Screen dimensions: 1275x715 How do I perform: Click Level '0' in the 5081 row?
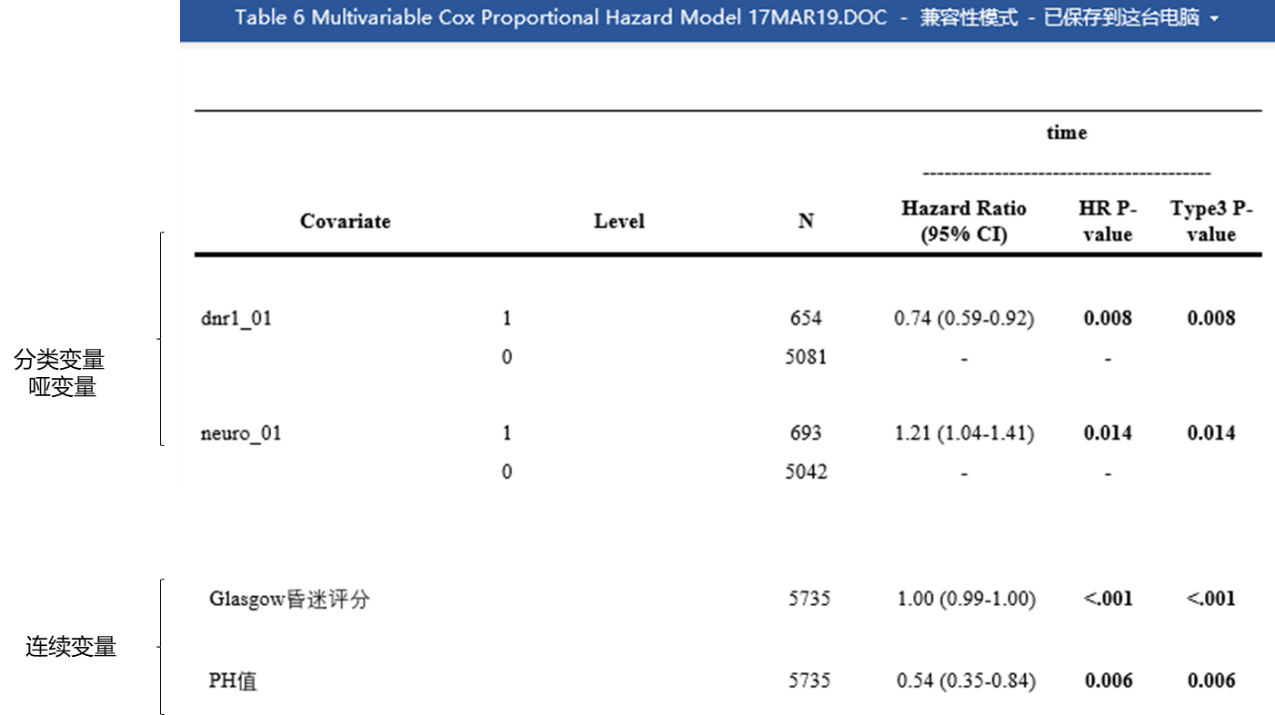(507, 357)
